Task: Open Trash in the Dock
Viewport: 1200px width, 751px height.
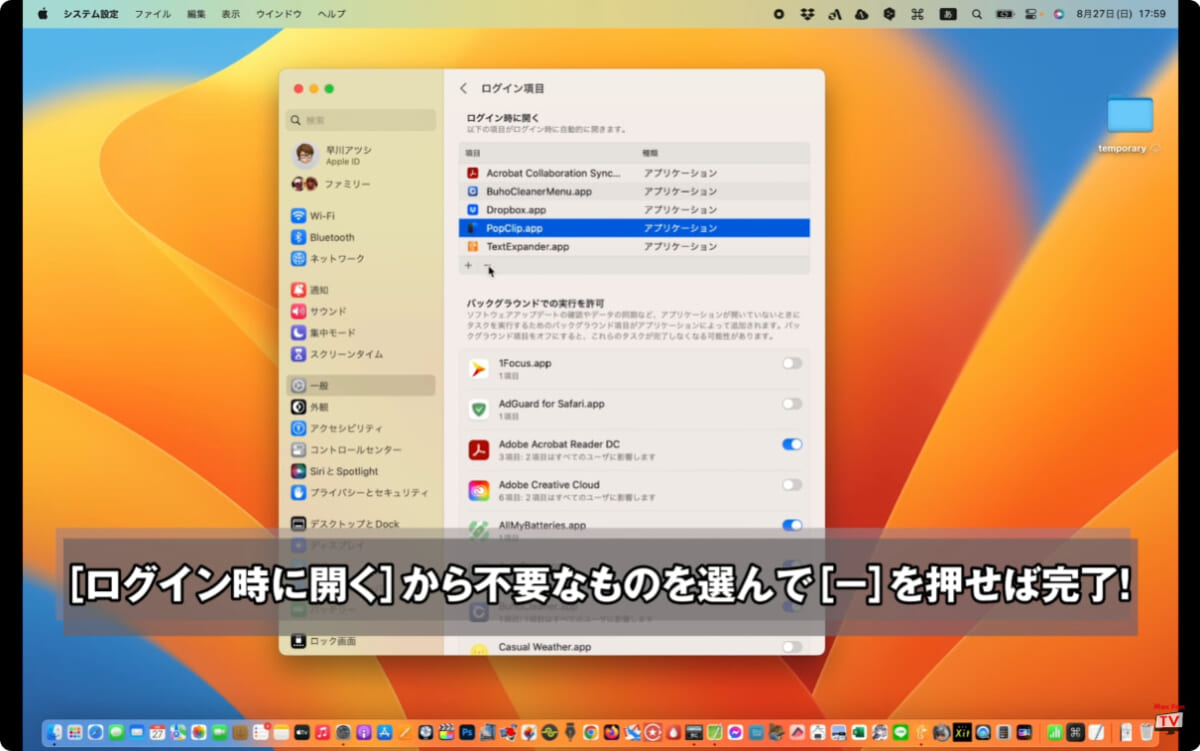Action: click(1147, 733)
